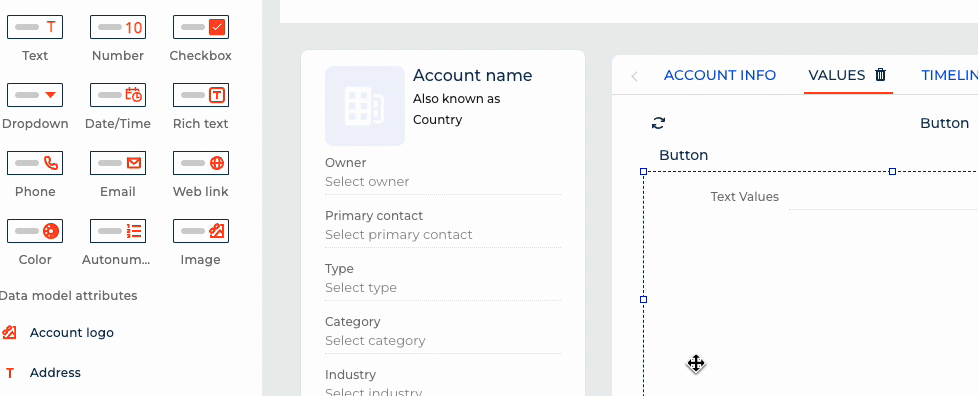Click the Primary contact field label
The height and width of the screenshot is (396, 978).
tap(374, 216)
